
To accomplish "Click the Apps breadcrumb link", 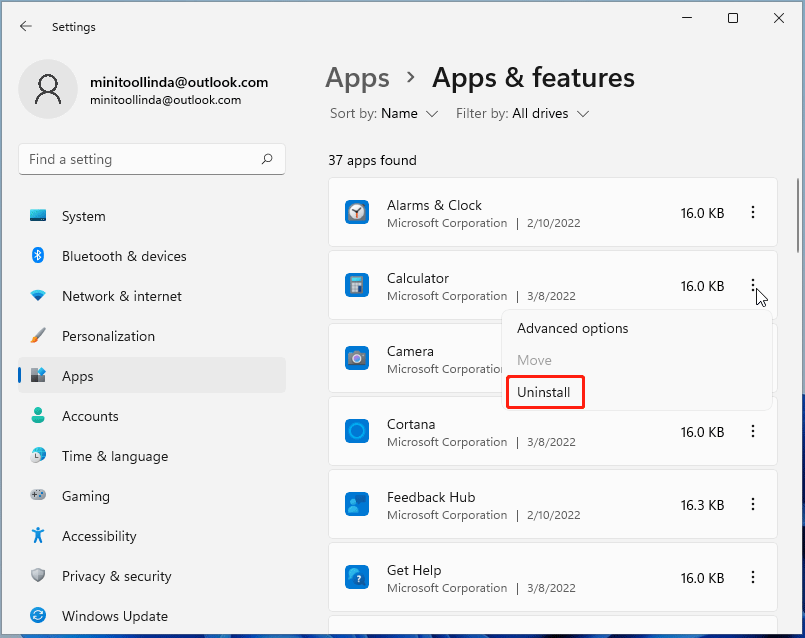I will click(357, 78).
